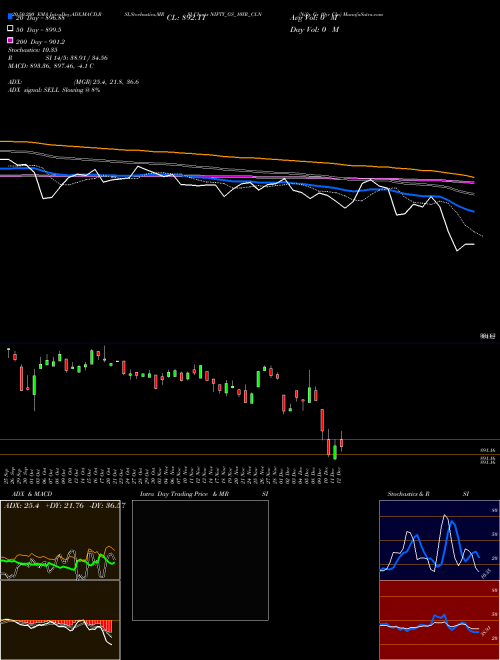
Task: Click the last red candlestick on 12 Dec
Action: pos(341,443)
